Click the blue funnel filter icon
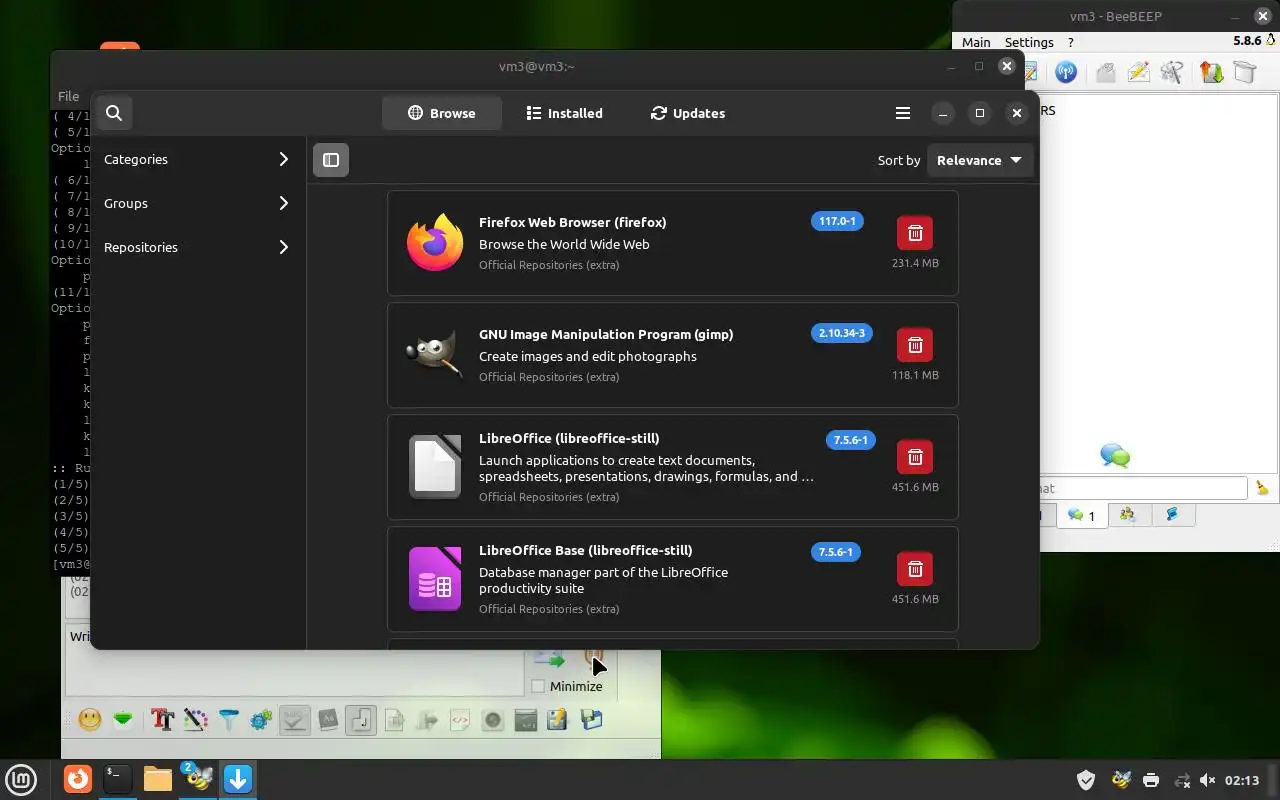 tap(229, 719)
